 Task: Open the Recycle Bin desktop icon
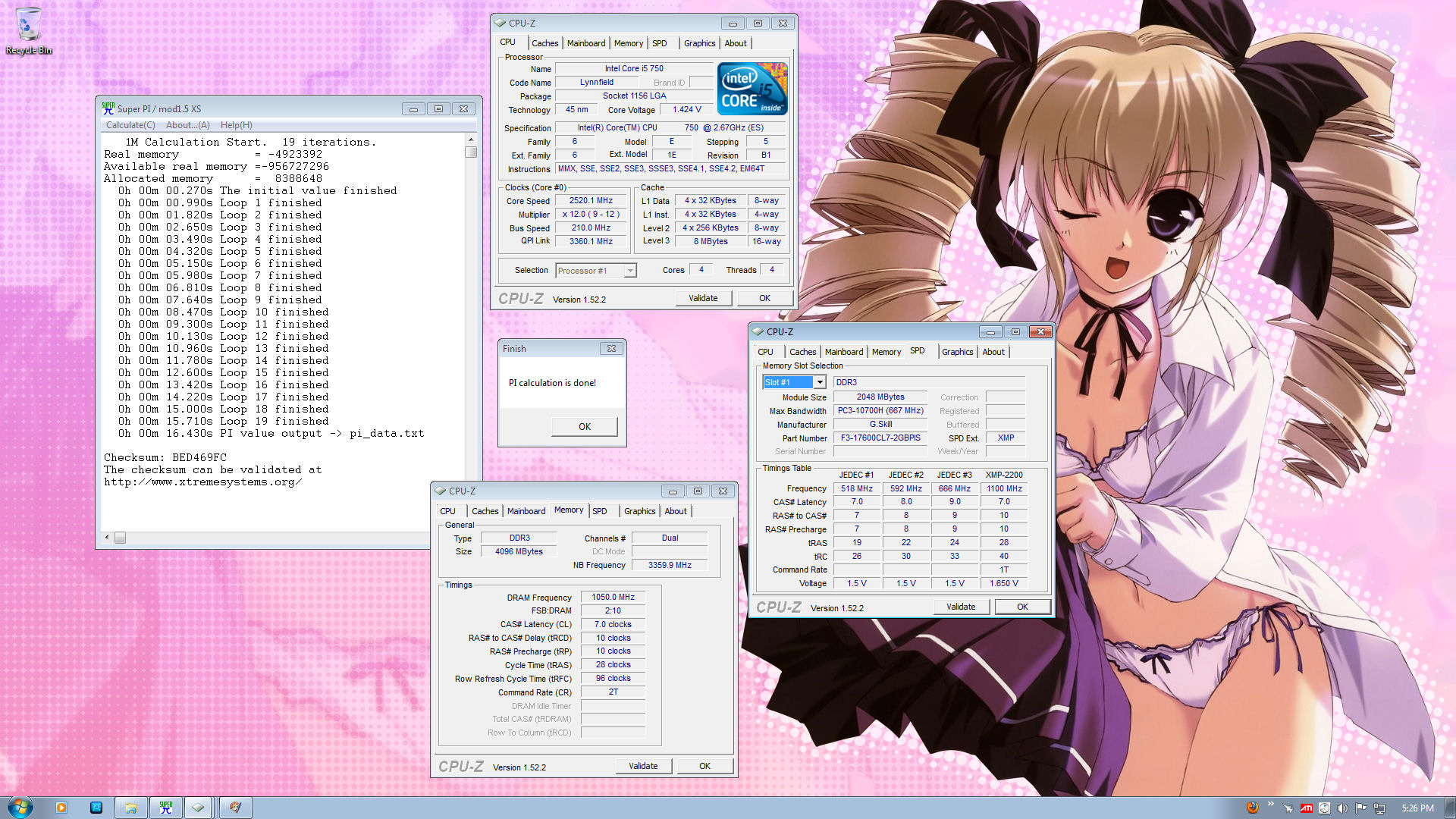pos(28,30)
